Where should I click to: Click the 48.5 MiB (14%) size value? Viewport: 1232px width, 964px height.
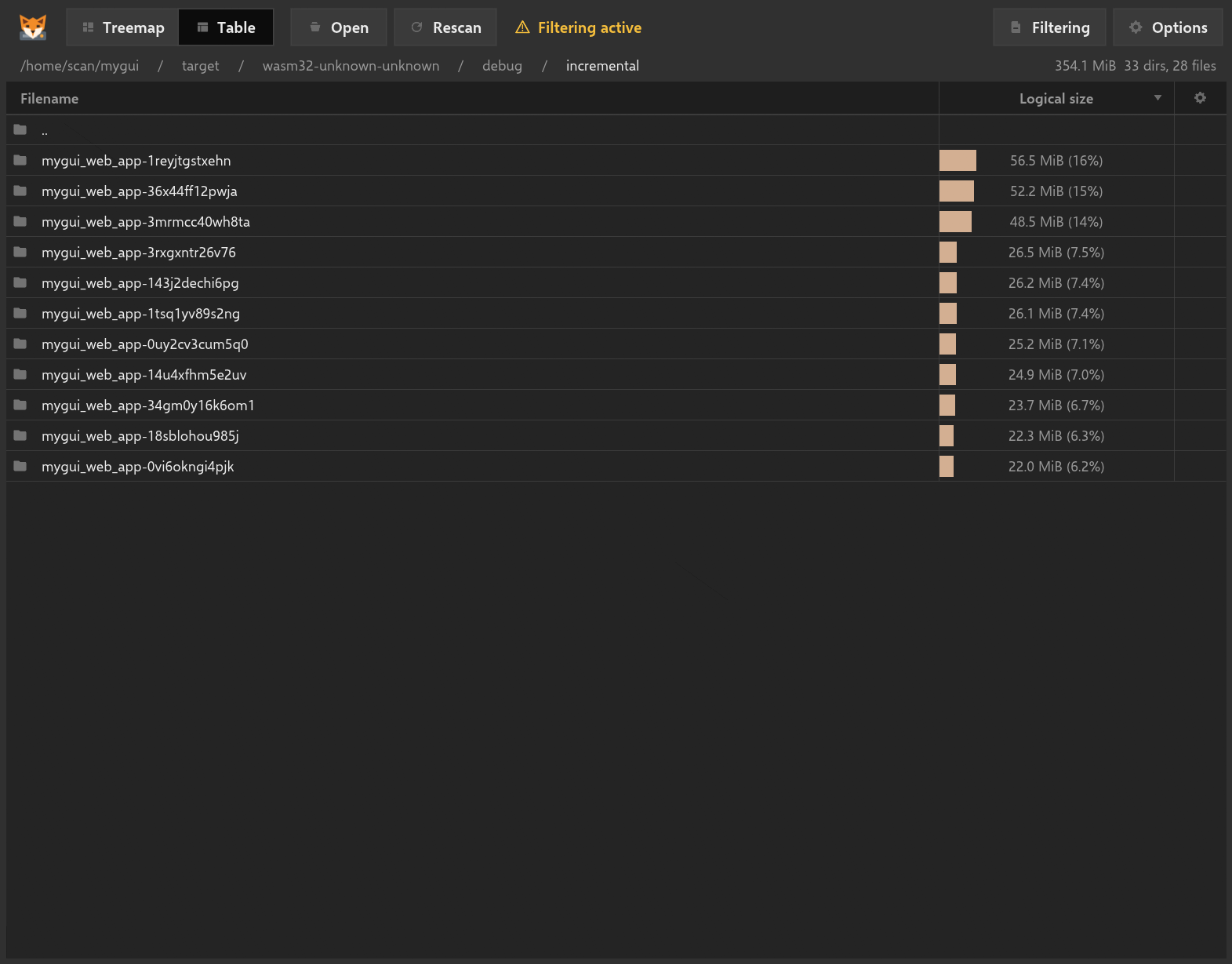point(1056,222)
